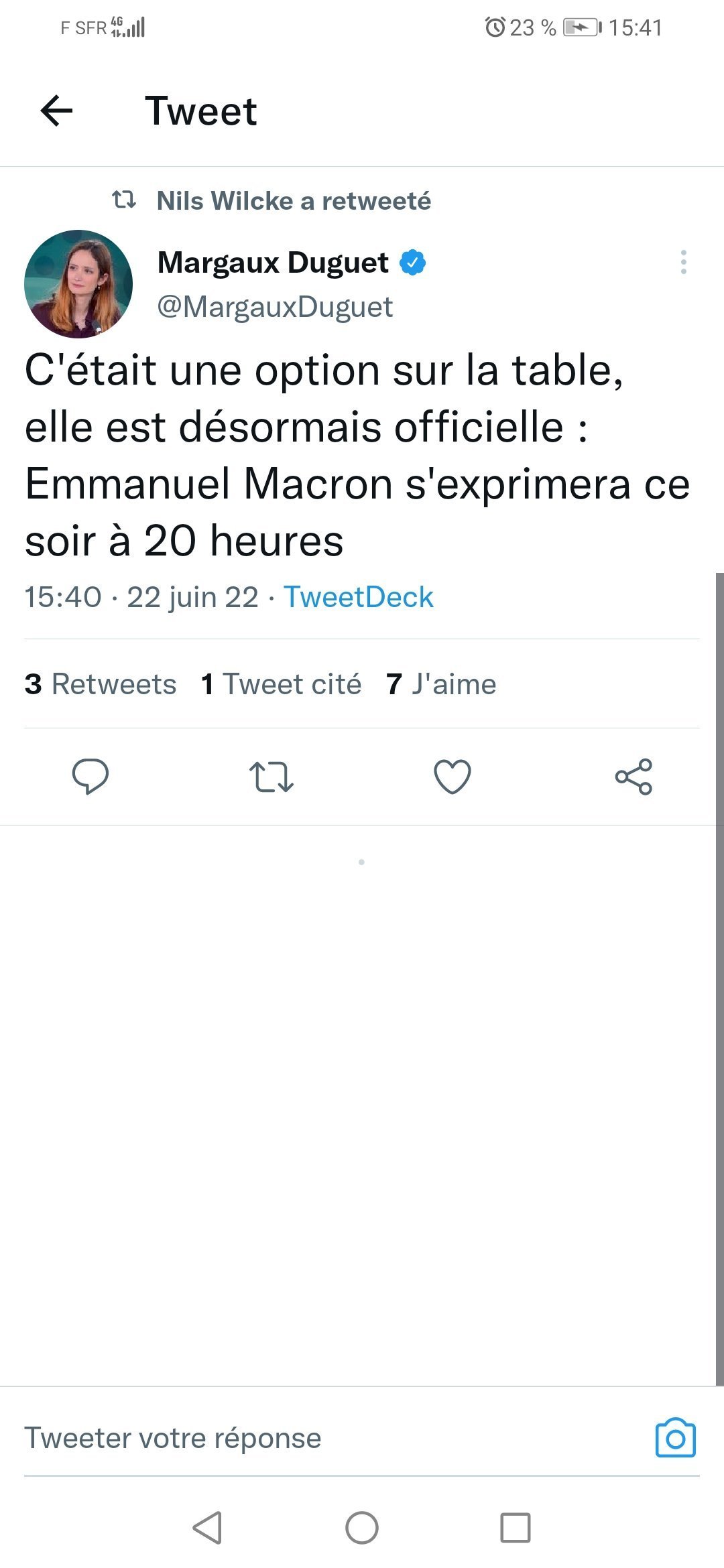Open the camera icon in reply bar
The height and width of the screenshot is (1568, 724).
[x=675, y=1438]
